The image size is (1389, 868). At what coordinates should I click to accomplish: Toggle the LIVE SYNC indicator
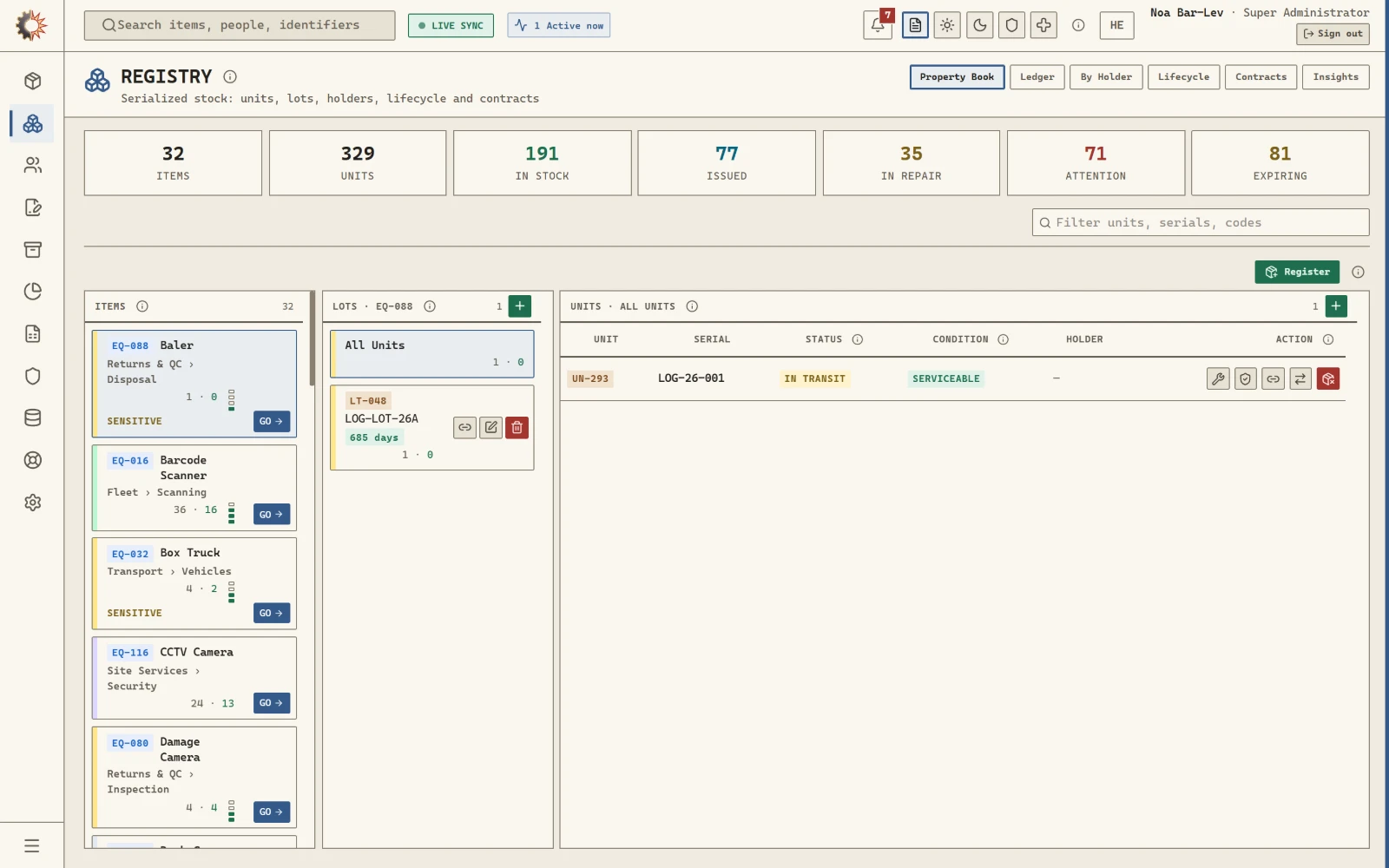451,25
